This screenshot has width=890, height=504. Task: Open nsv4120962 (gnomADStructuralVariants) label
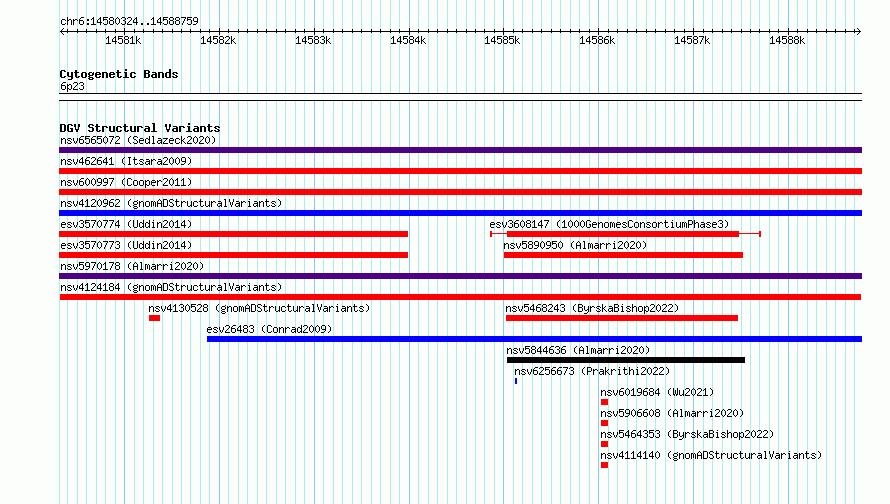point(171,203)
